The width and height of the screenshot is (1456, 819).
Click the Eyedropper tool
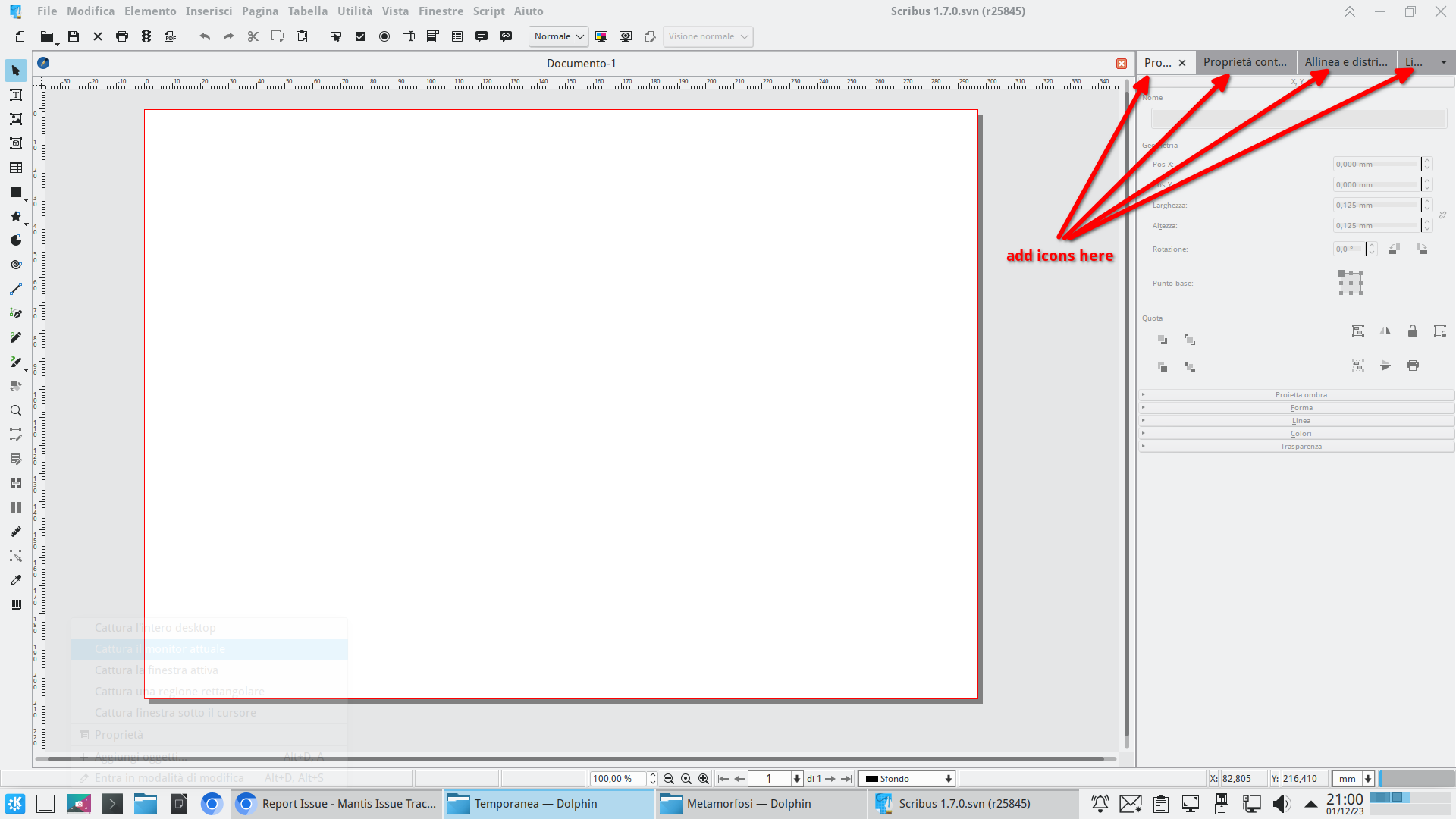point(15,580)
